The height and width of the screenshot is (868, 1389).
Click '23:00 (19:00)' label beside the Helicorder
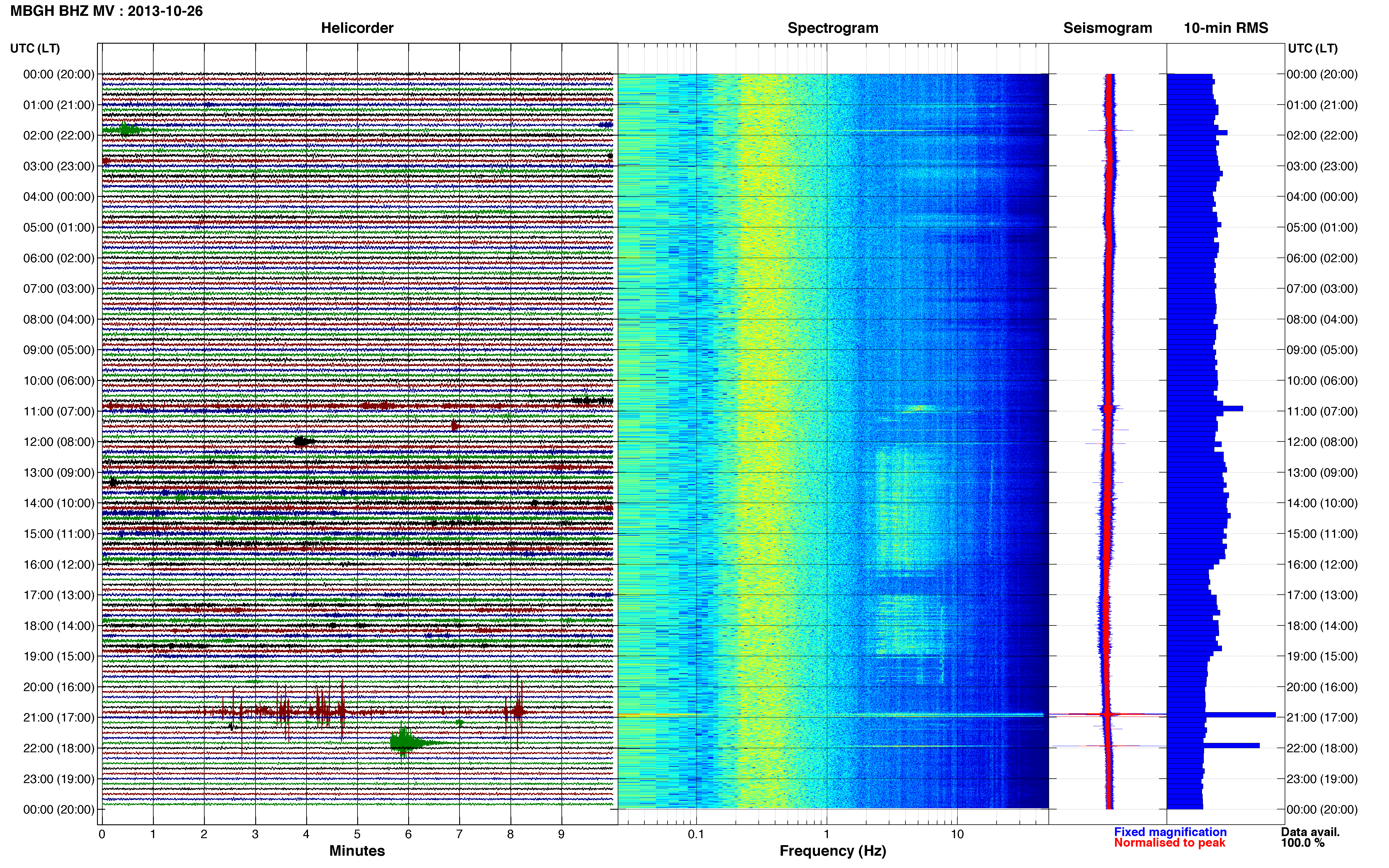click(x=59, y=779)
